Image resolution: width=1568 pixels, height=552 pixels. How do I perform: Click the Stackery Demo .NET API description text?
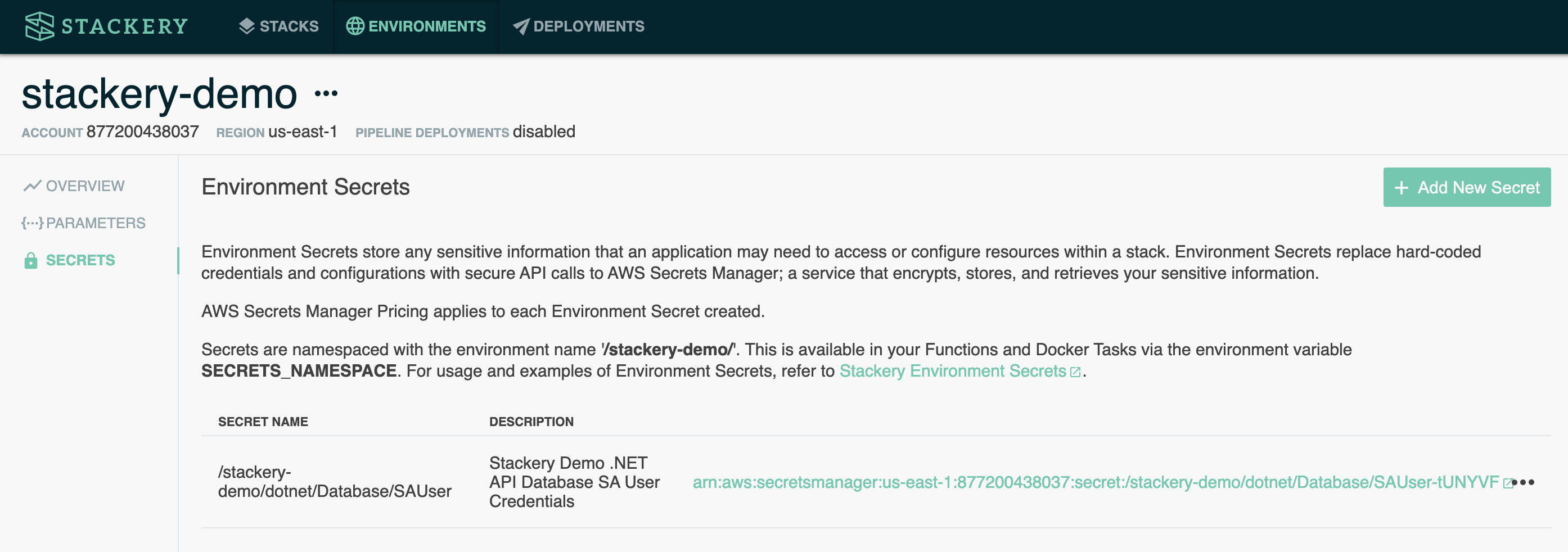click(x=575, y=482)
